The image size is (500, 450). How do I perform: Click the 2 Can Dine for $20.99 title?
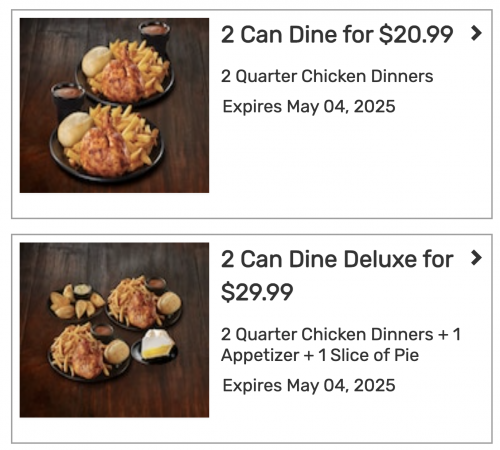click(x=337, y=34)
